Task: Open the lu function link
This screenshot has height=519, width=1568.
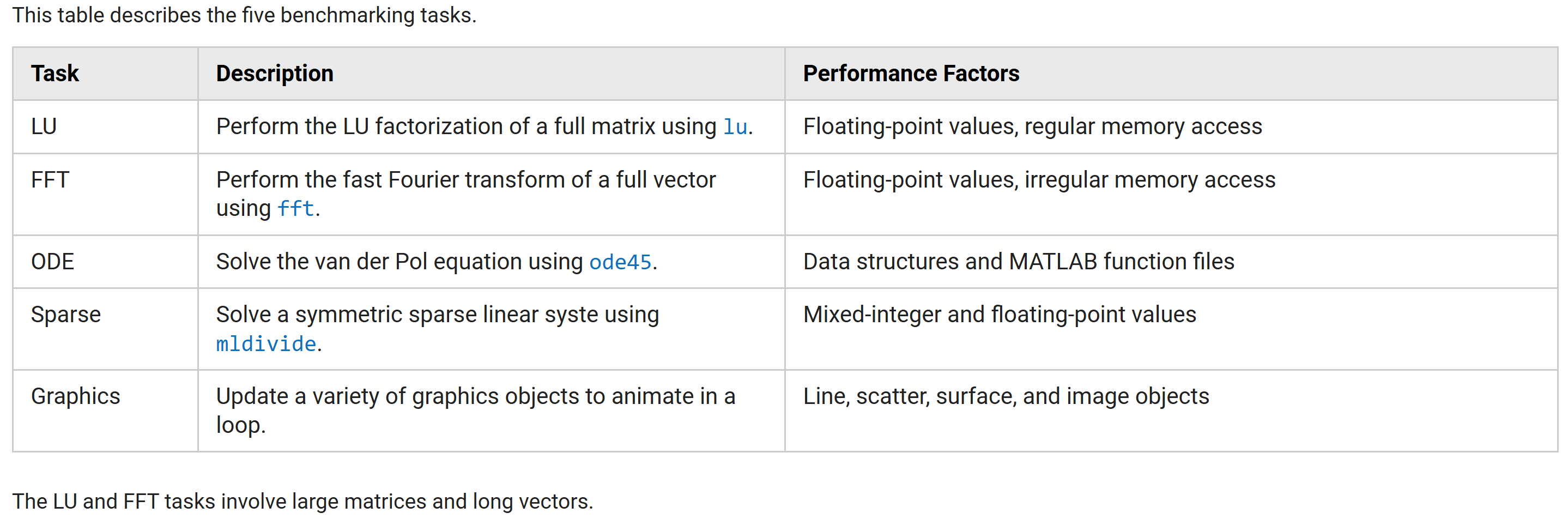Action: click(x=735, y=126)
